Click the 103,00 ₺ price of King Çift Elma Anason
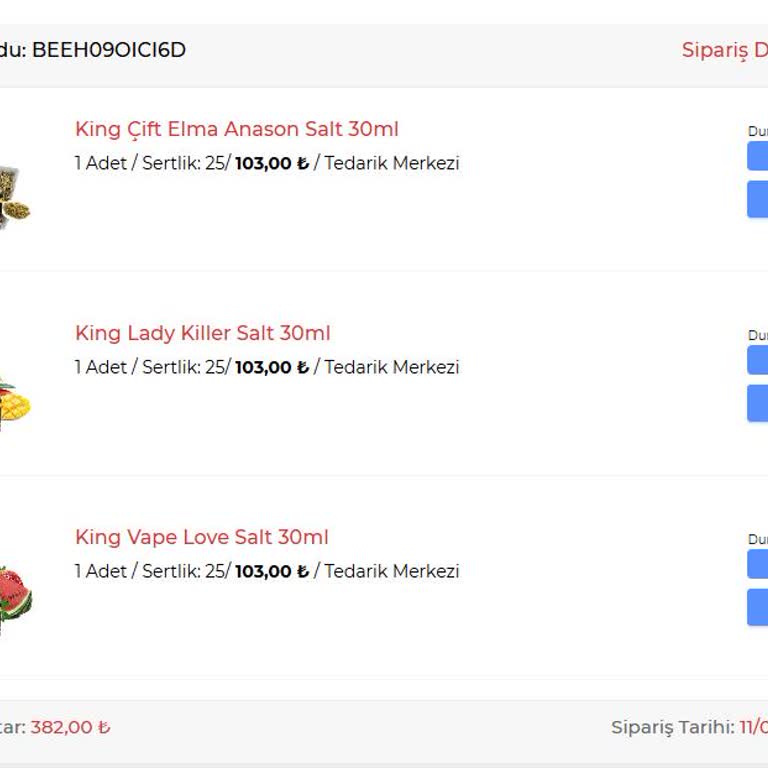768x768 pixels. (x=271, y=164)
